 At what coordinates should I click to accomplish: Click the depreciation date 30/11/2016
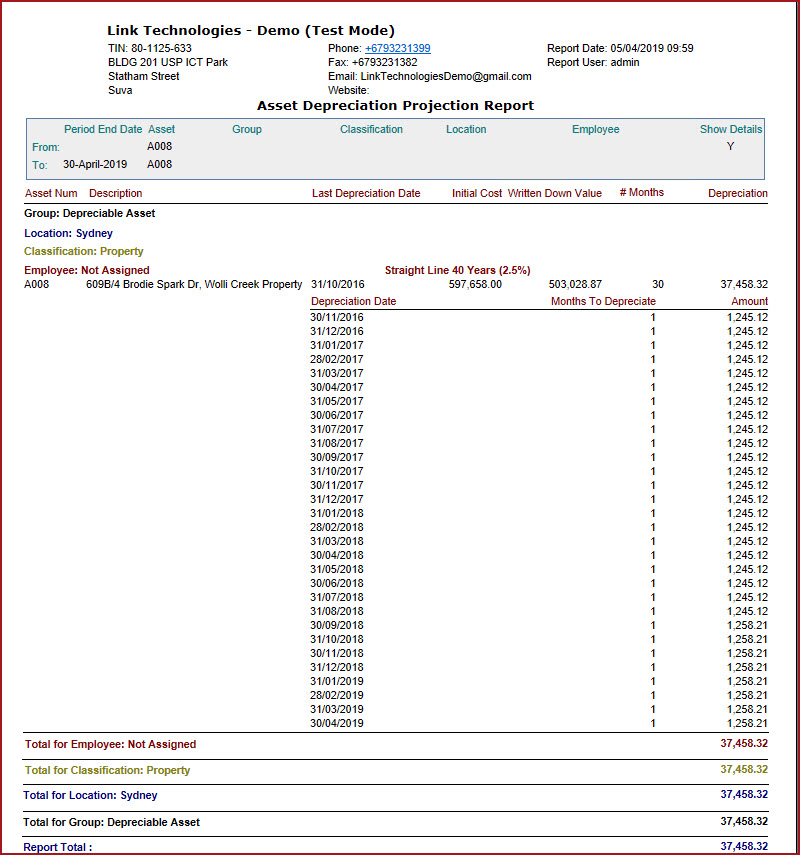[x=336, y=317]
